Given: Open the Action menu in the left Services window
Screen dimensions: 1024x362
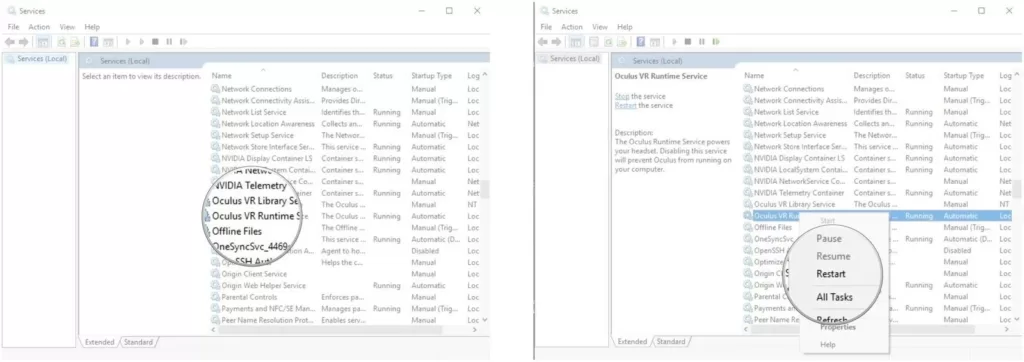Looking at the screenshot, I should pyautogui.click(x=39, y=27).
